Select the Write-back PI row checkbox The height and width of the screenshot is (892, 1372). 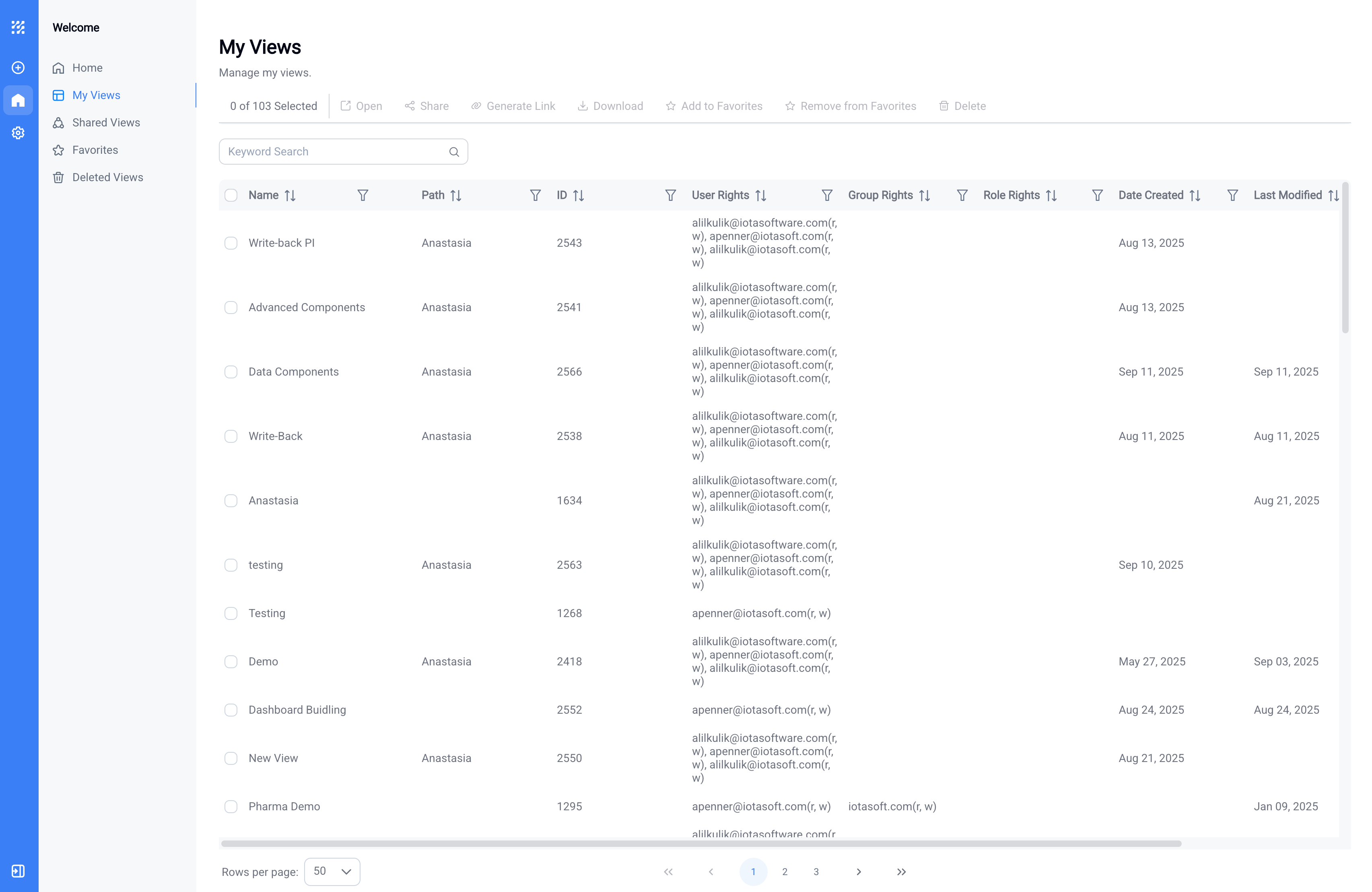pyautogui.click(x=231, y=243)
